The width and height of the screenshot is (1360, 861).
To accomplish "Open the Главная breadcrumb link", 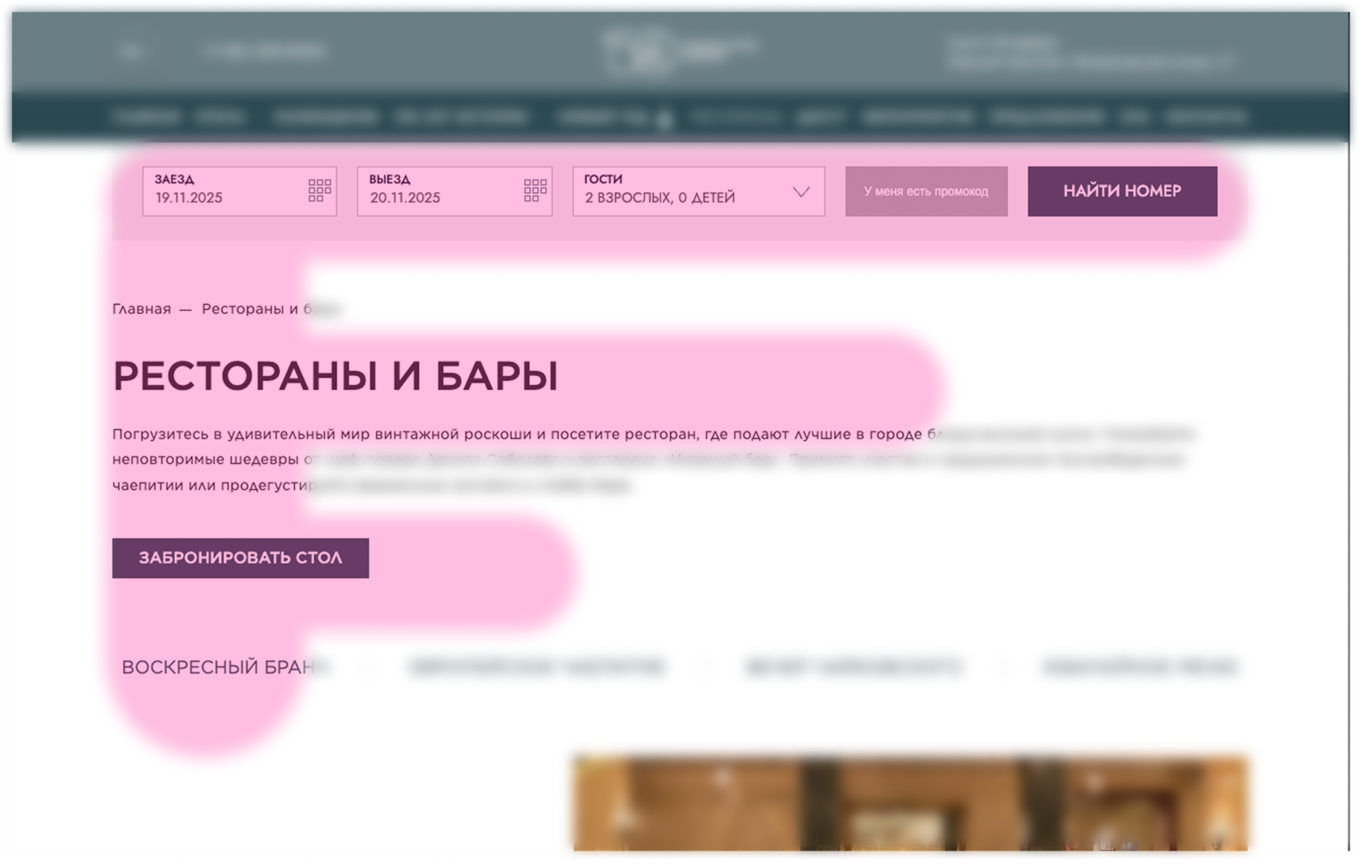I will (141, 309).
